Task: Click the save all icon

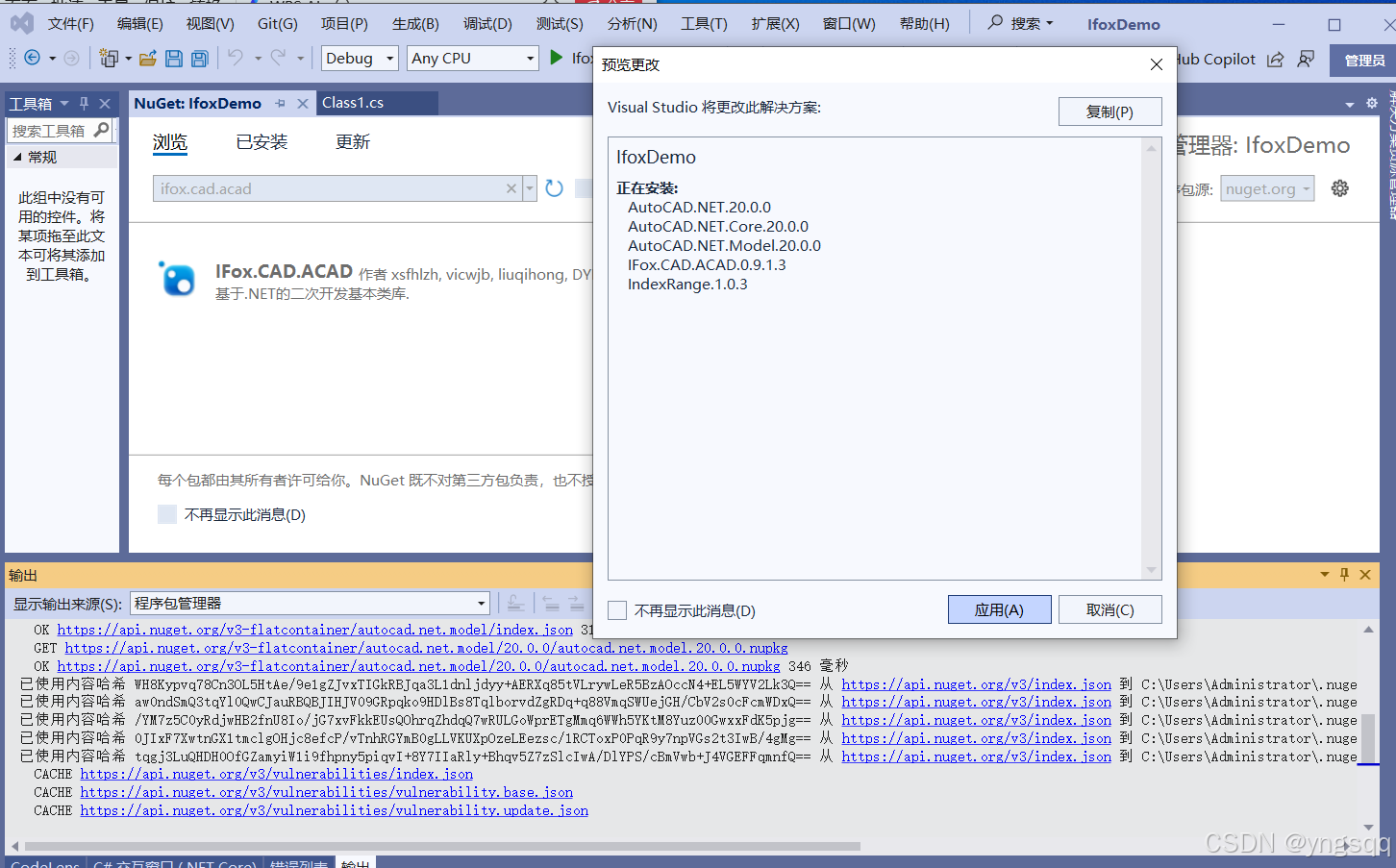Action: (199, 59)
